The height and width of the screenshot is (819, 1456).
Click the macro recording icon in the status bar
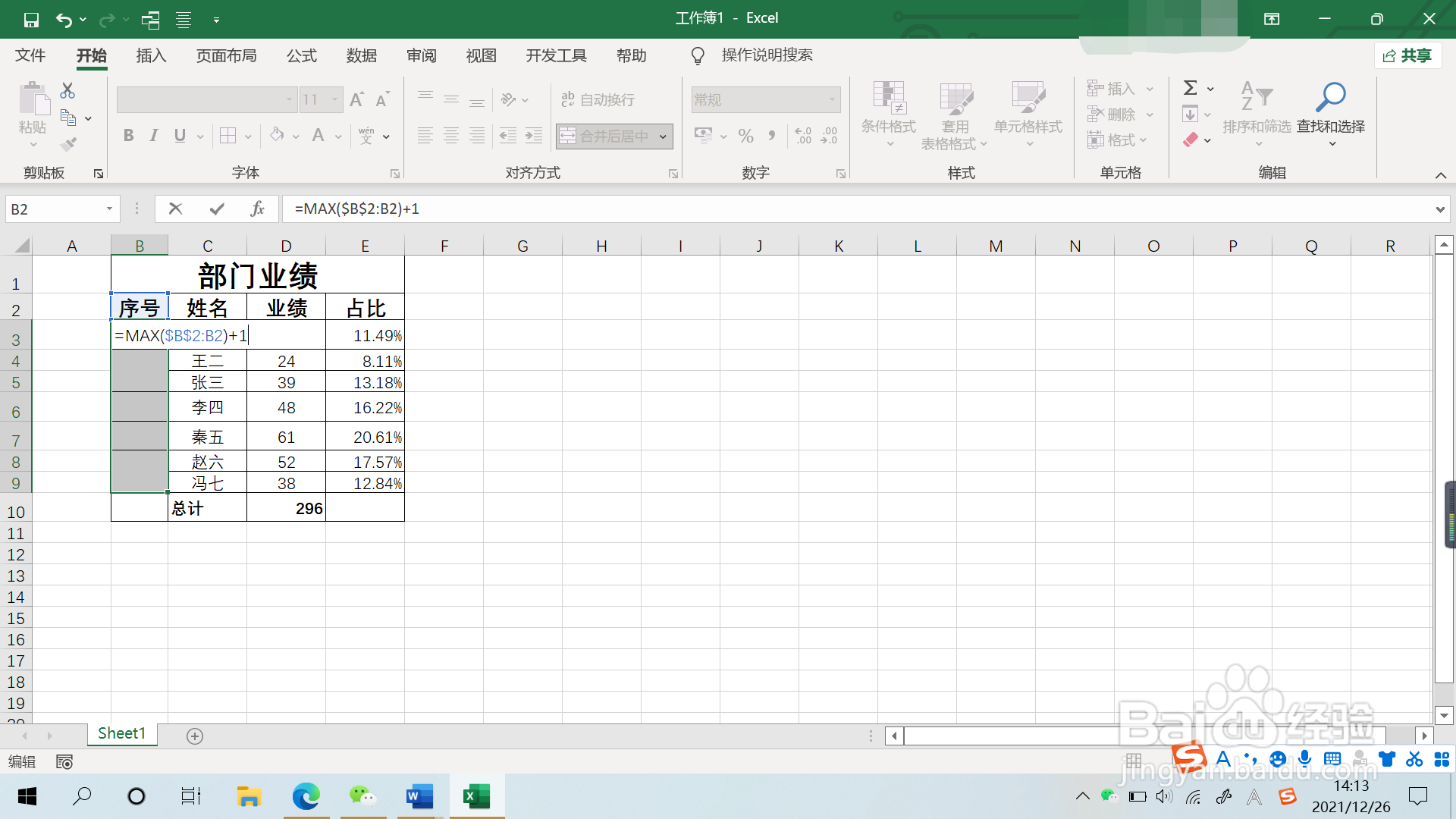click(x=64, y=761)
